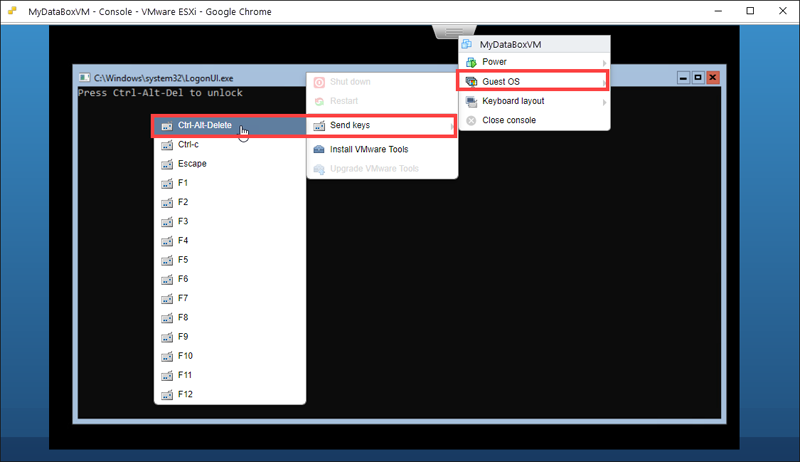Click the Install VMware Tools icon
Screen dimensions: 800x462
[319, 149]
